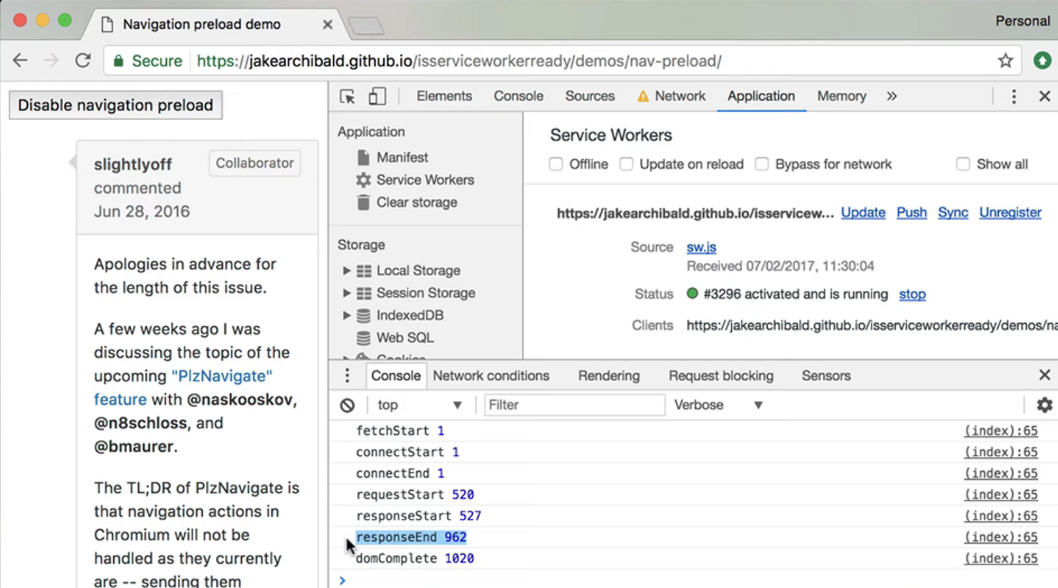Close the console drawer
Viewport: 1058px width, 588px height.
coord(1045,375)
